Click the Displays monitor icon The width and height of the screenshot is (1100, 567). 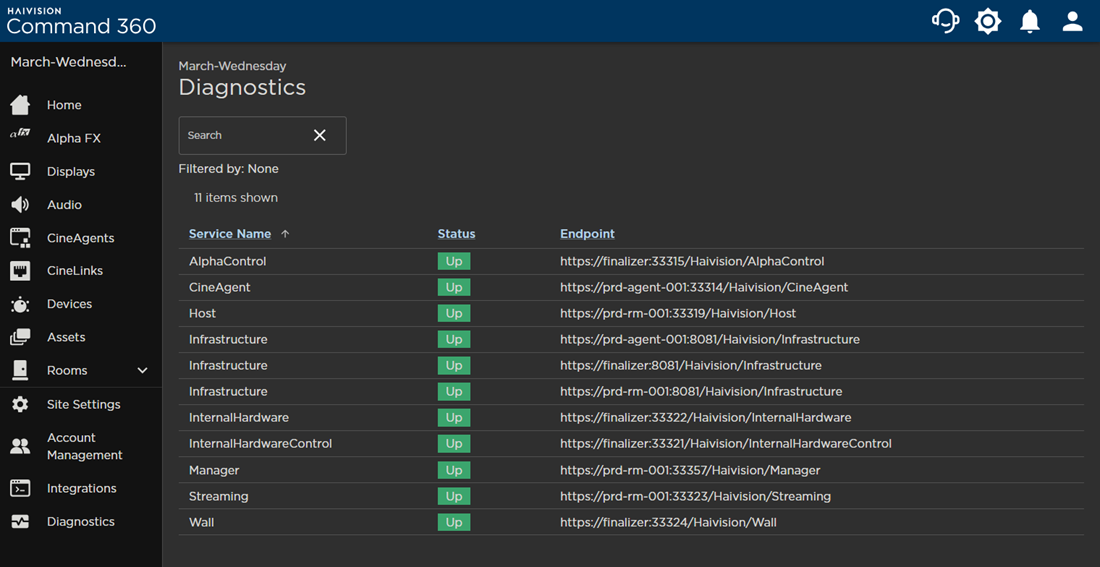tap(20, 171)
